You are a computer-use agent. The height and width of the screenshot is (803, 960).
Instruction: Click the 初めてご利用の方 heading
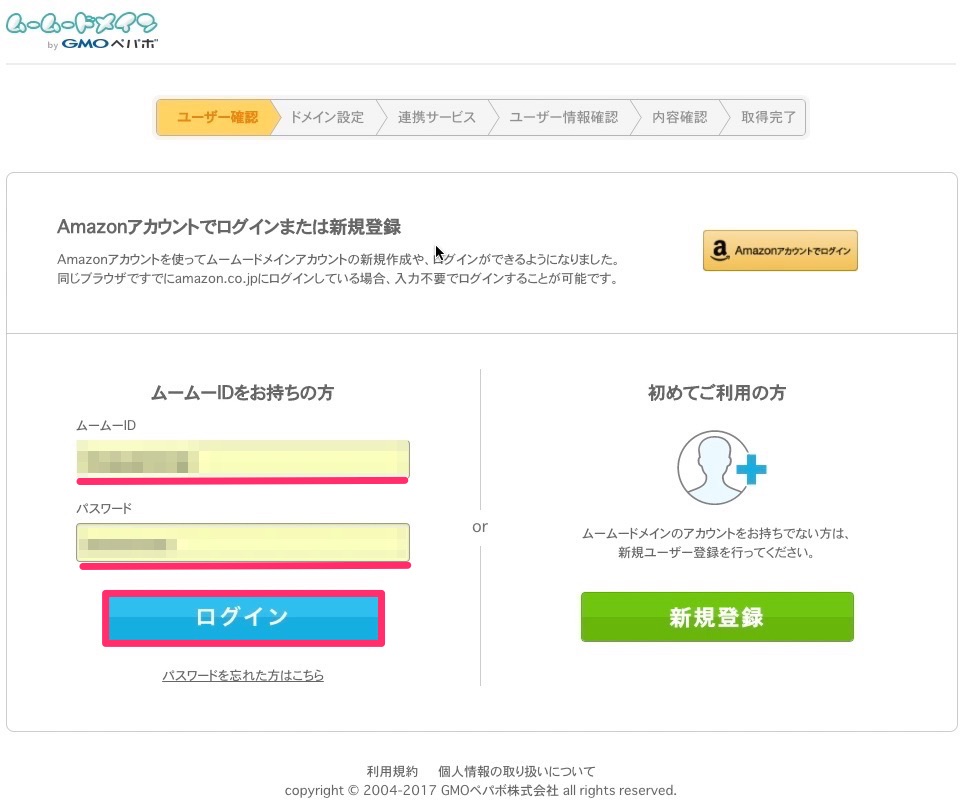pos(717,392)
